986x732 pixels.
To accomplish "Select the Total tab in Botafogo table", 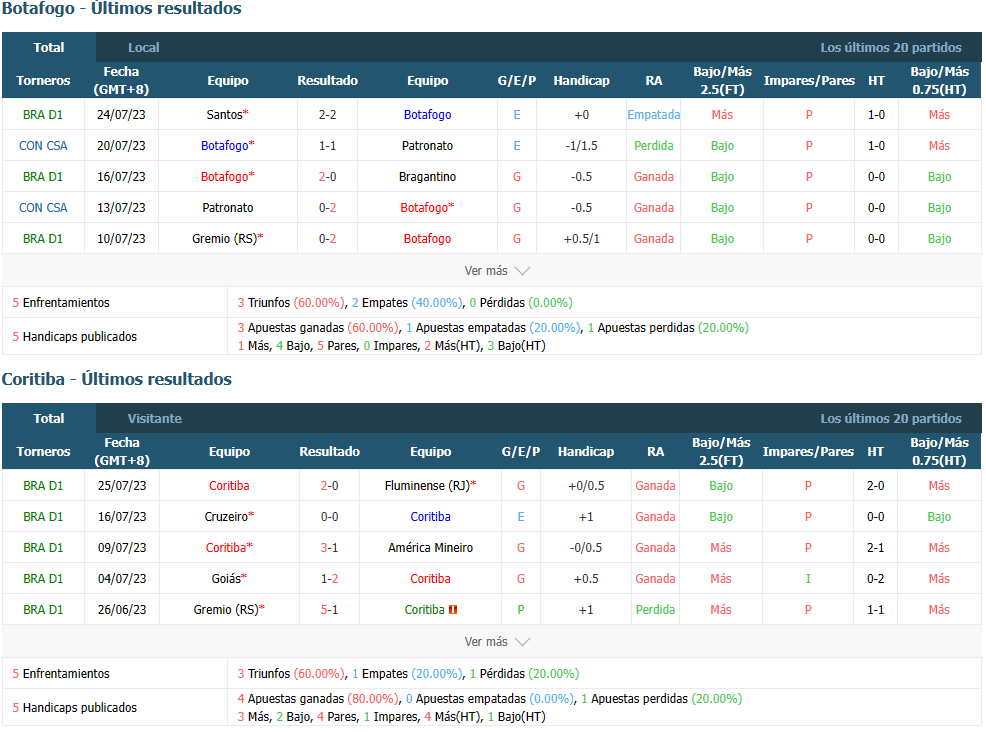I will pos(48,48).
